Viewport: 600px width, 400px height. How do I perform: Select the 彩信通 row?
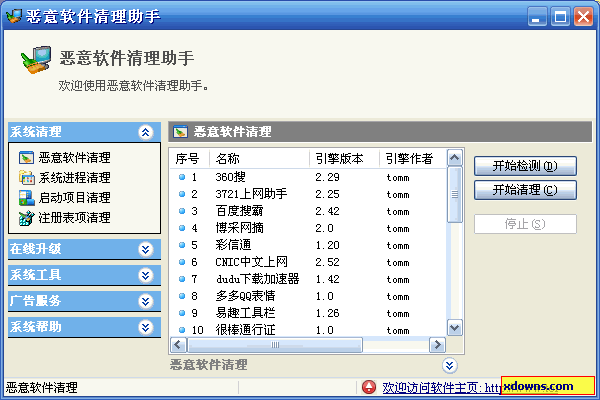(x=308, y=245)
